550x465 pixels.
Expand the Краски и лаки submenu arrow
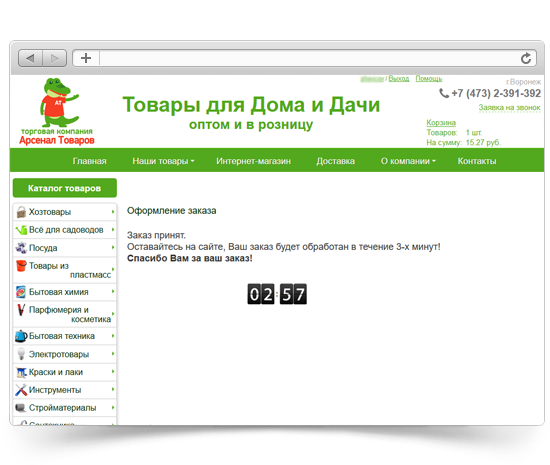113,372
